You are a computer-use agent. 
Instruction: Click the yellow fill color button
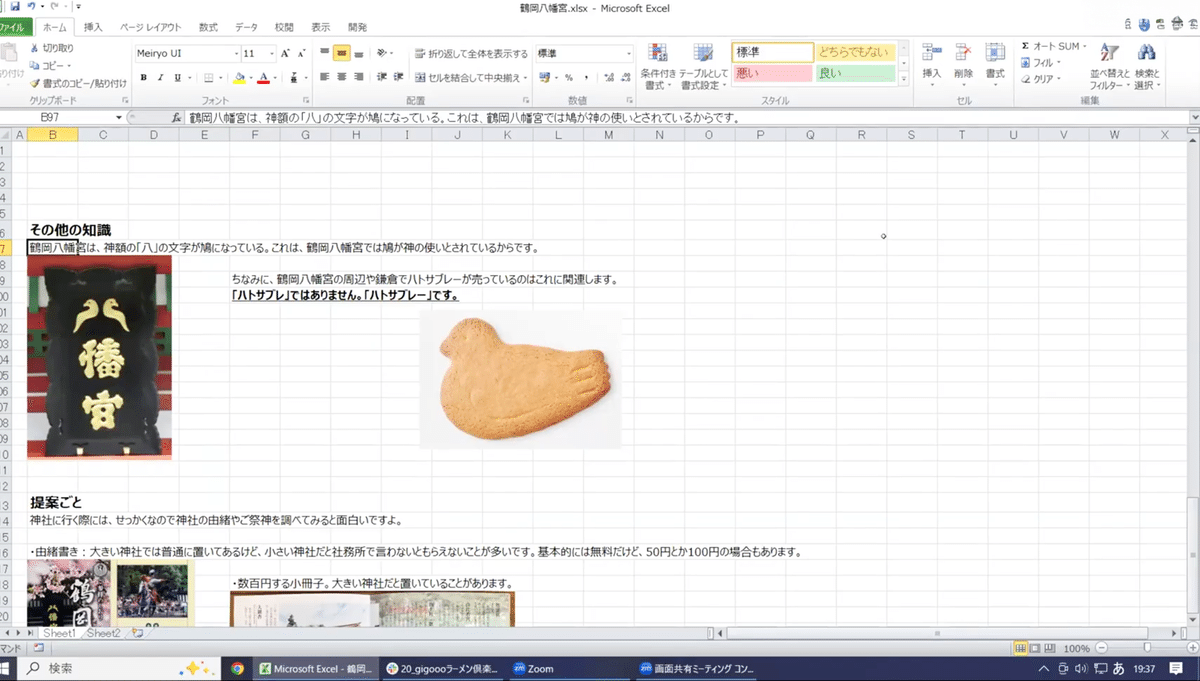[239, 77]
